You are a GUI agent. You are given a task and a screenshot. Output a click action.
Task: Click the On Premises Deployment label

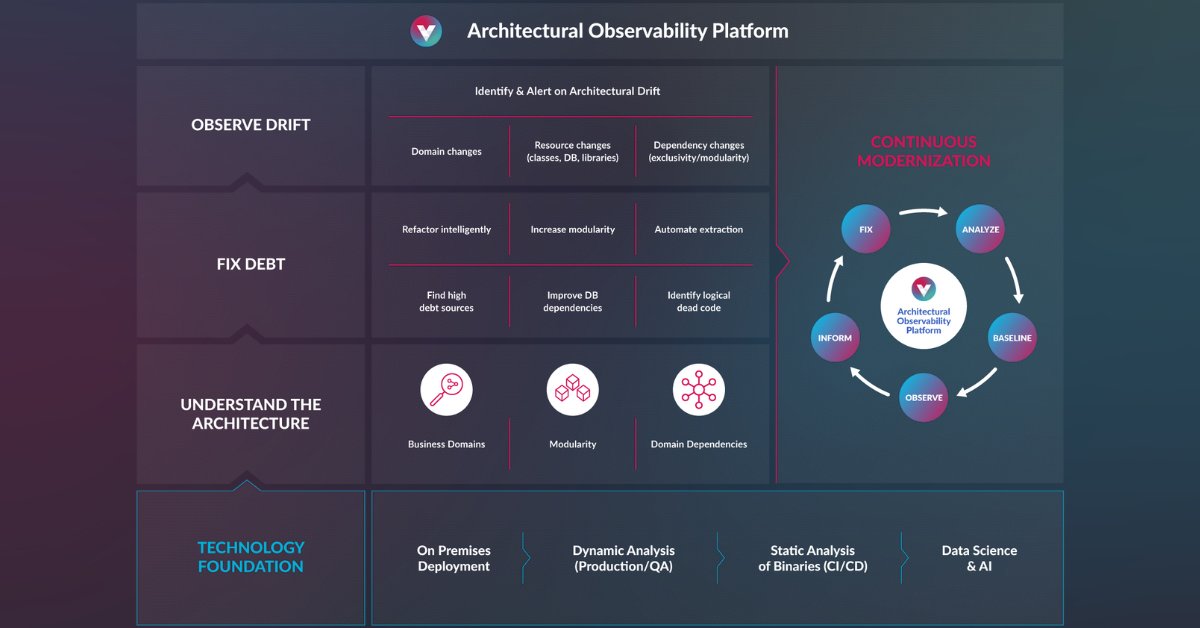(455, 557)
